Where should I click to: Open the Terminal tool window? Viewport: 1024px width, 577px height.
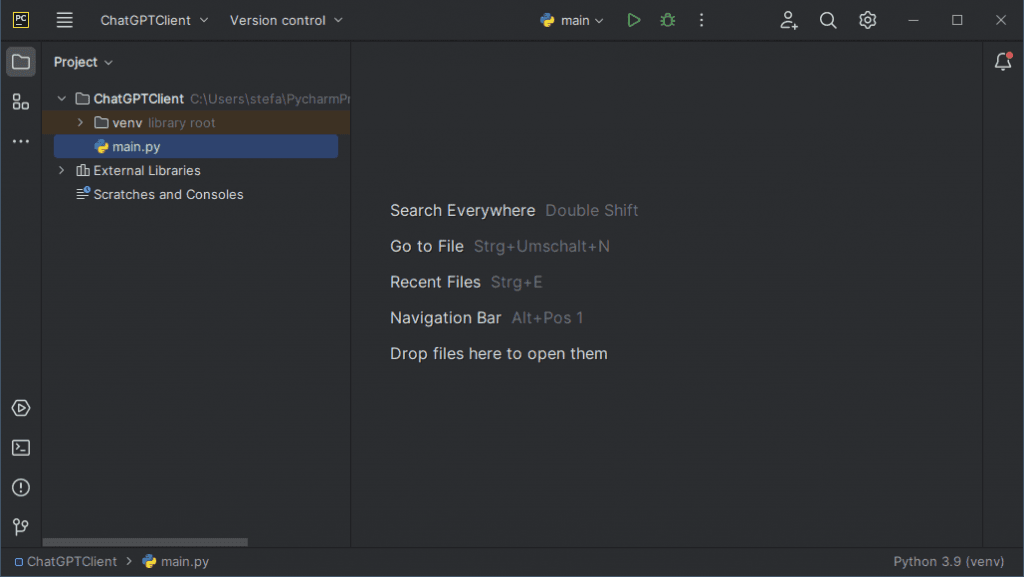tap(21, 448)
